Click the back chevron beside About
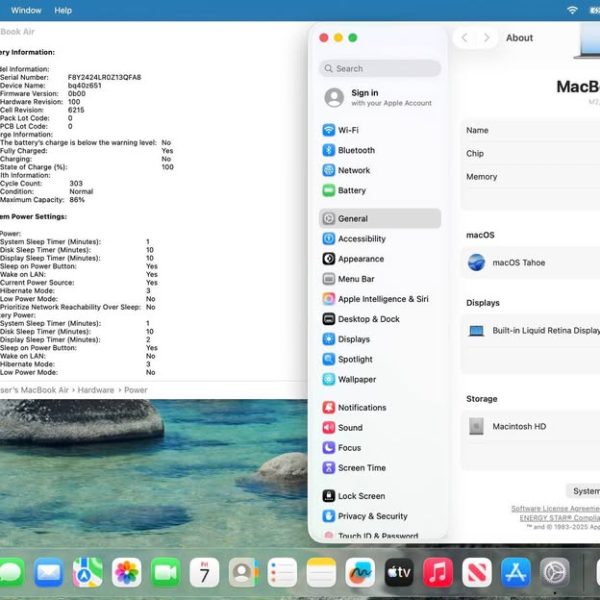 click(464, 38)
